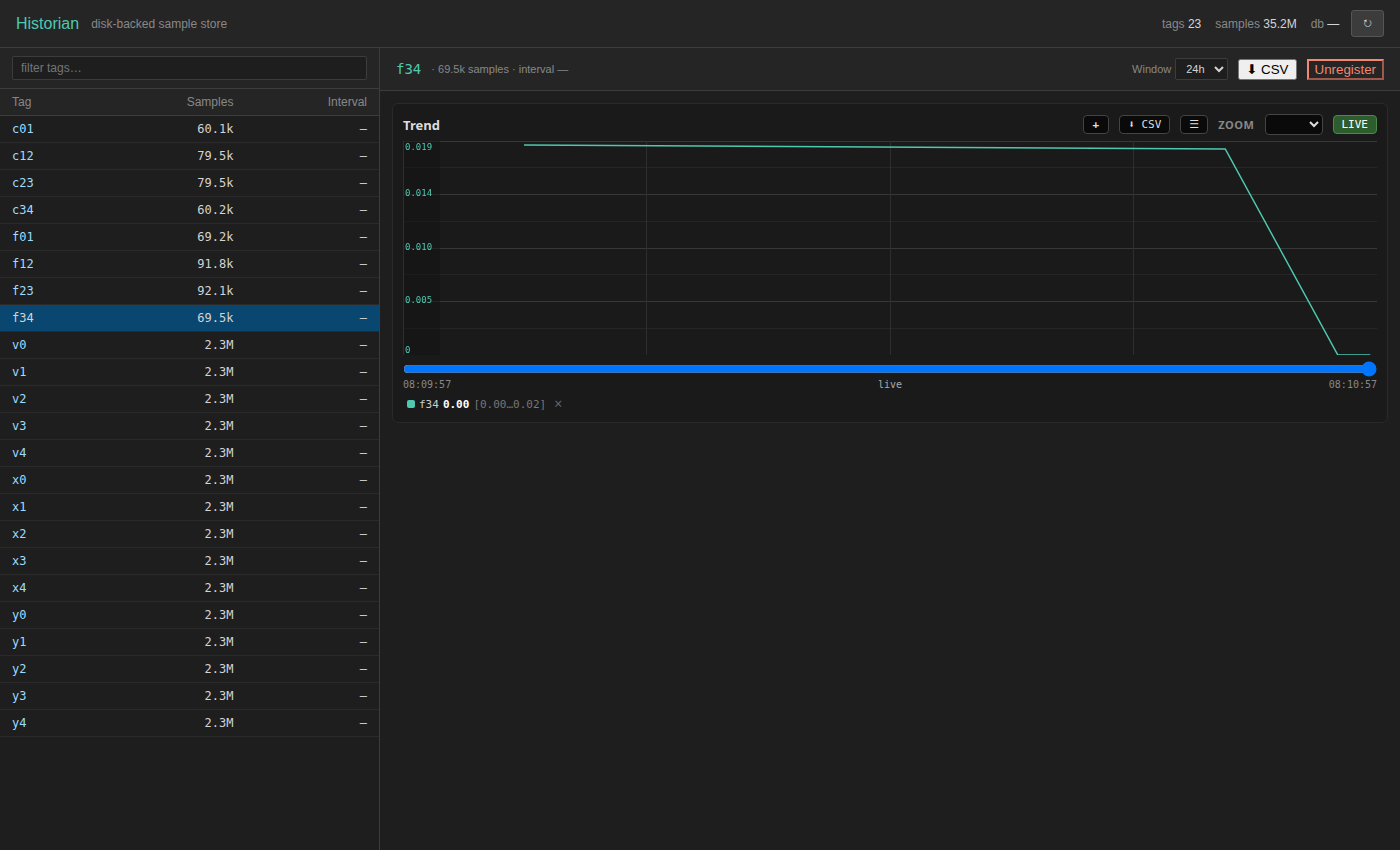Select tag x2
Viewport: 1400px width, 850px height.
[x=189, y=534]
